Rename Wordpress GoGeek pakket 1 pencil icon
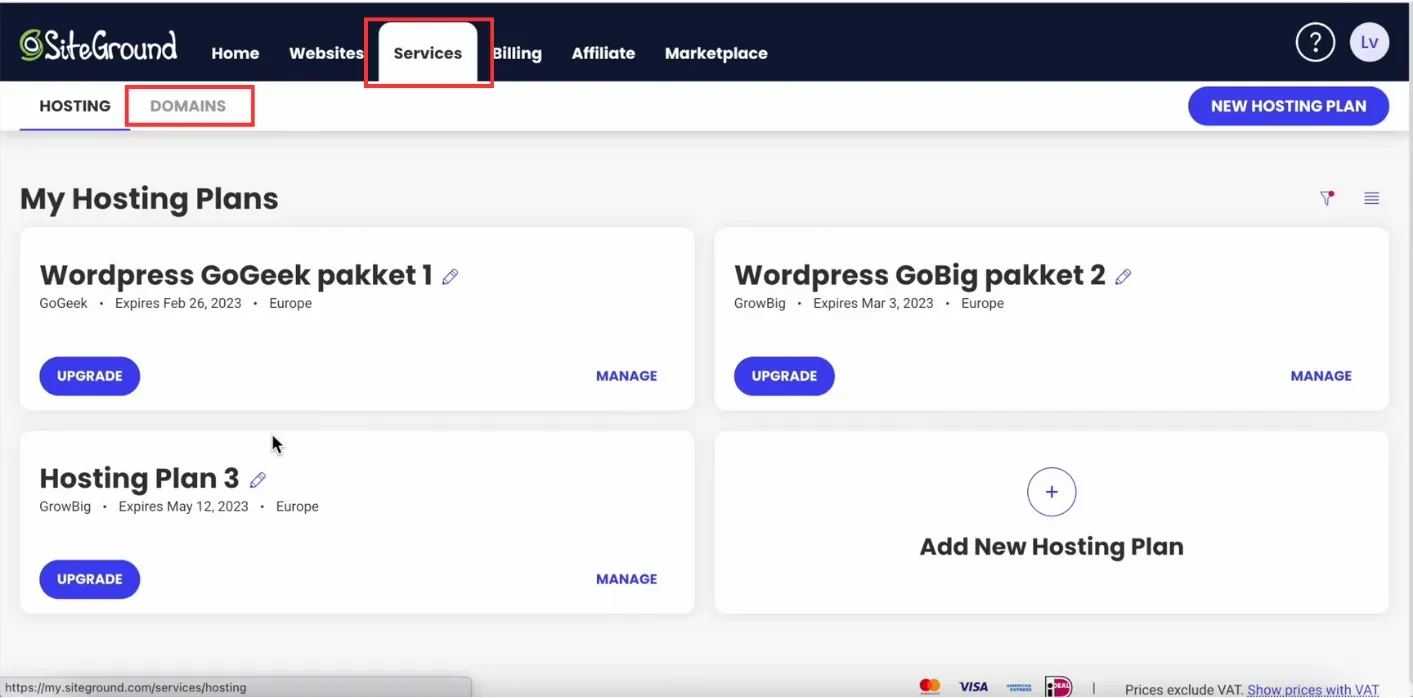This screenshot has width=1413, height=698. (x=450, y=277)
